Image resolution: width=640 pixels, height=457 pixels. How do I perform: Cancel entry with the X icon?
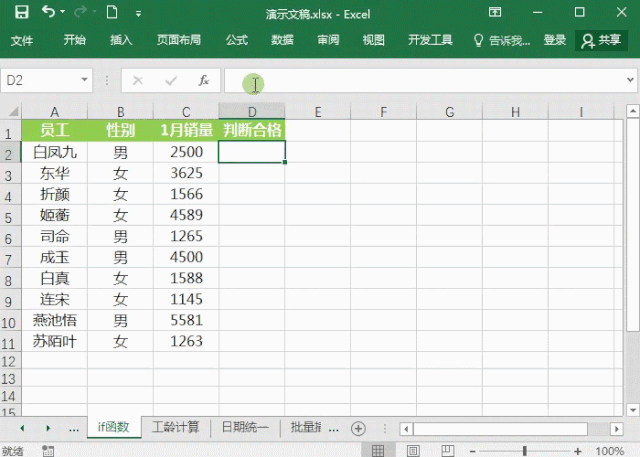(138, 80)
